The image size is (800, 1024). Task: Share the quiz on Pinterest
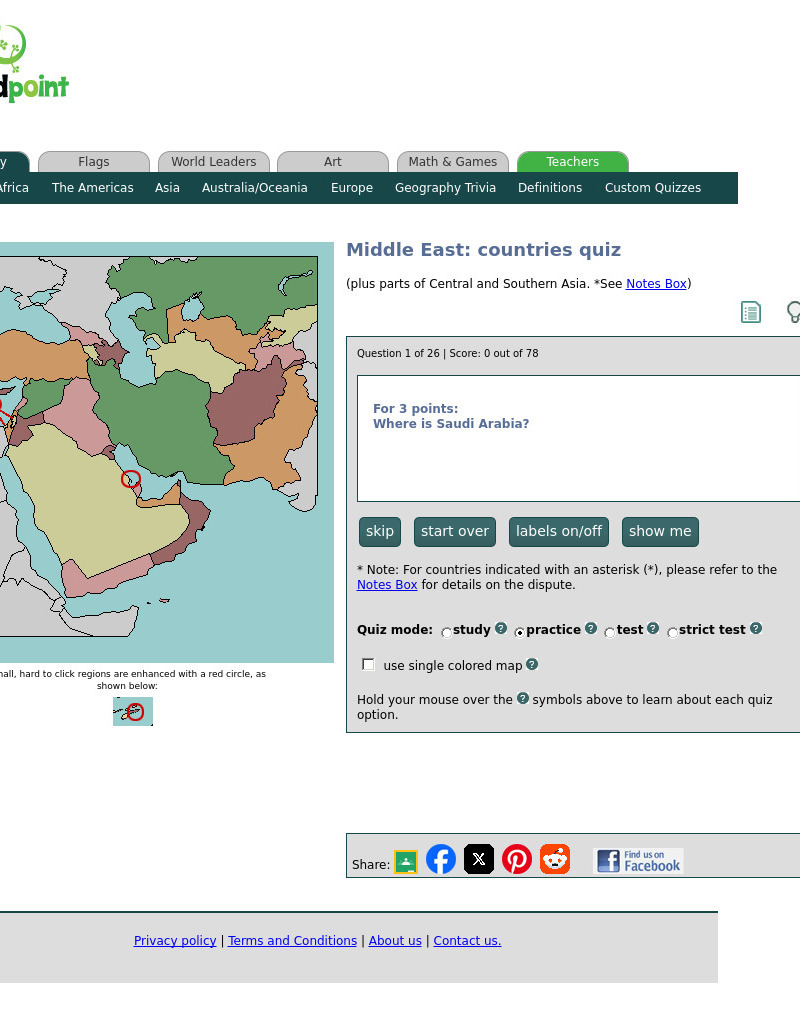[517, 858]
